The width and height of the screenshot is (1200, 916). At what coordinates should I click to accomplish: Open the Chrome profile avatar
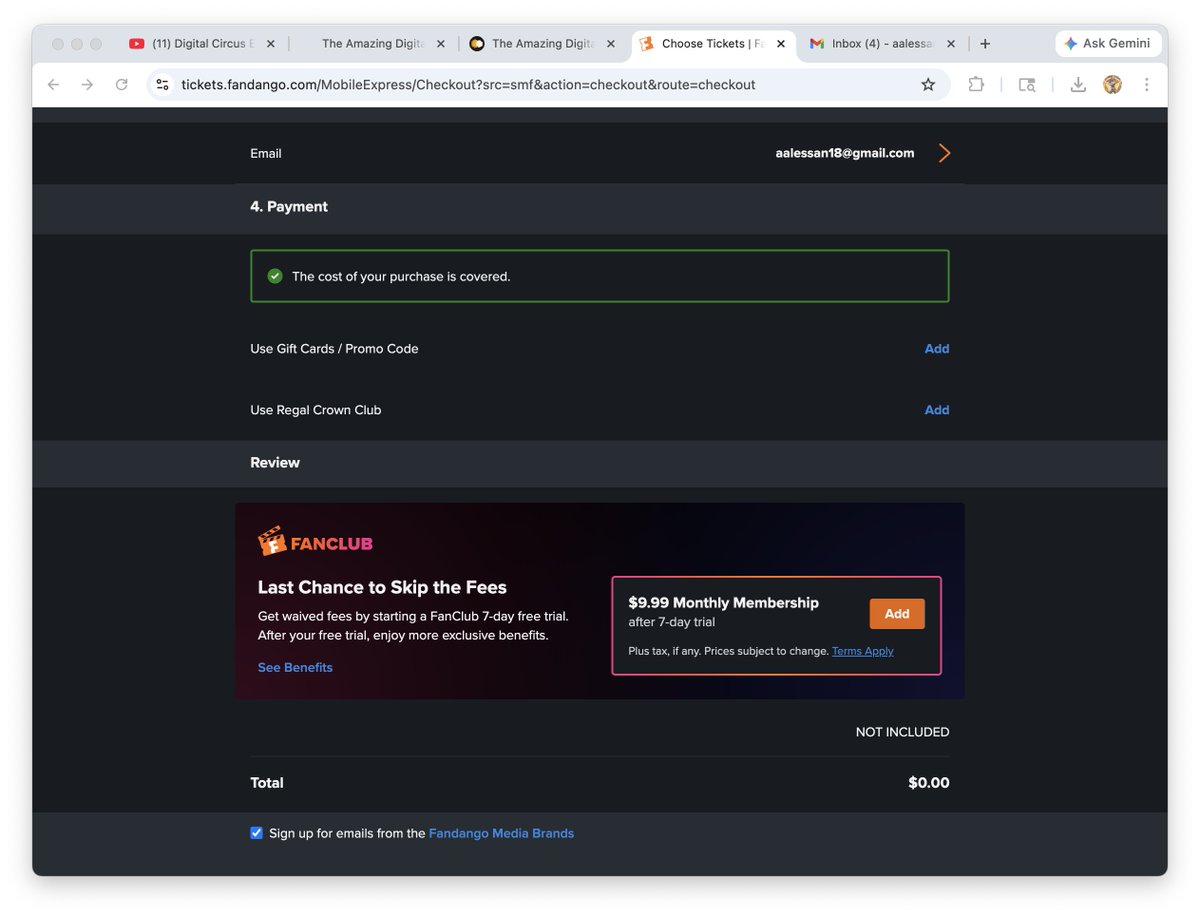pyautogui.click(x=1112, y=85)
